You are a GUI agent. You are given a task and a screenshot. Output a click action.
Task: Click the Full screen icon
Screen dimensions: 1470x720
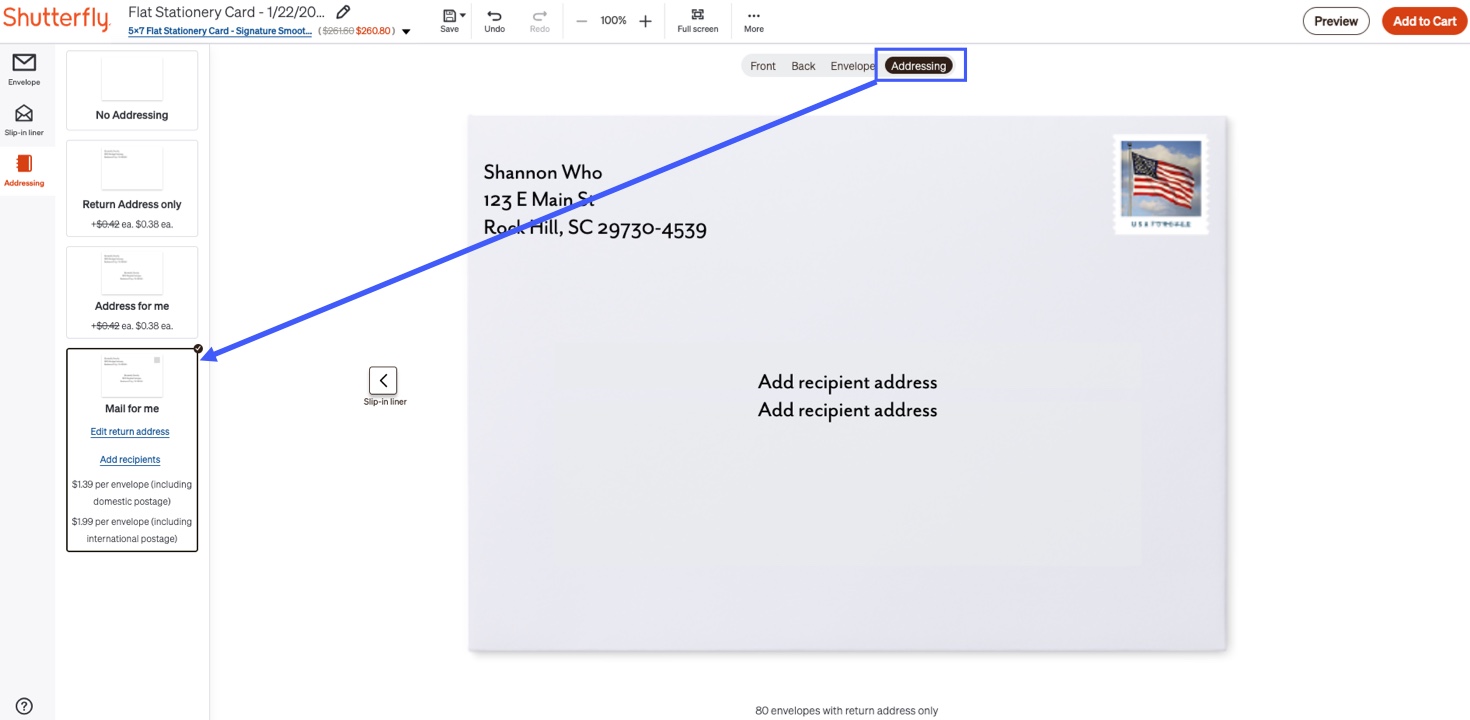pyautogui.click(x=697, y=15)
